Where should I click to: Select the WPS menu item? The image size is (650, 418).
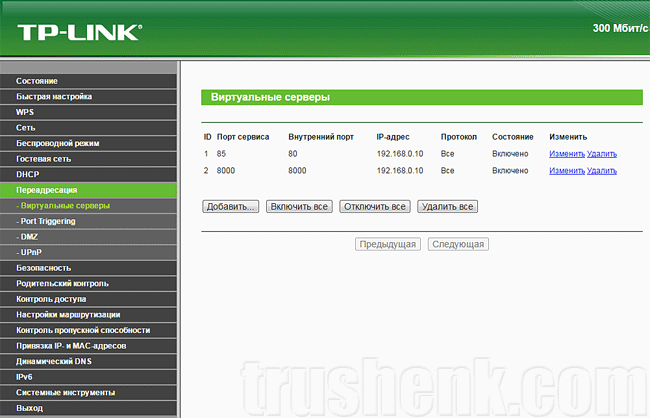tap(88, 112)
